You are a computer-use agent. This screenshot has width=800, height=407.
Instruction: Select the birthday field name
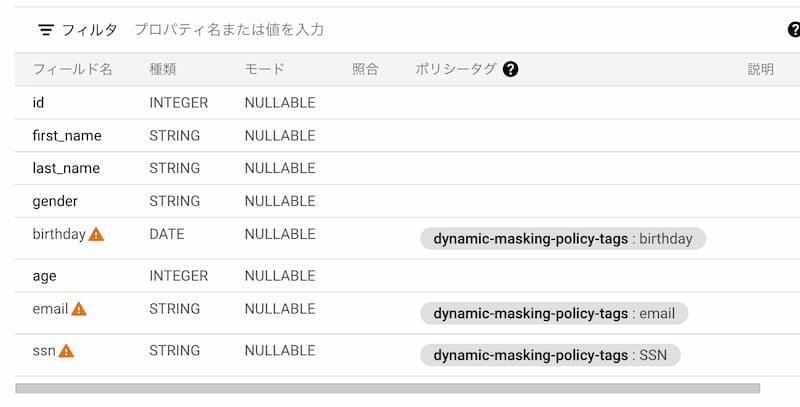(x=59, y=234)
